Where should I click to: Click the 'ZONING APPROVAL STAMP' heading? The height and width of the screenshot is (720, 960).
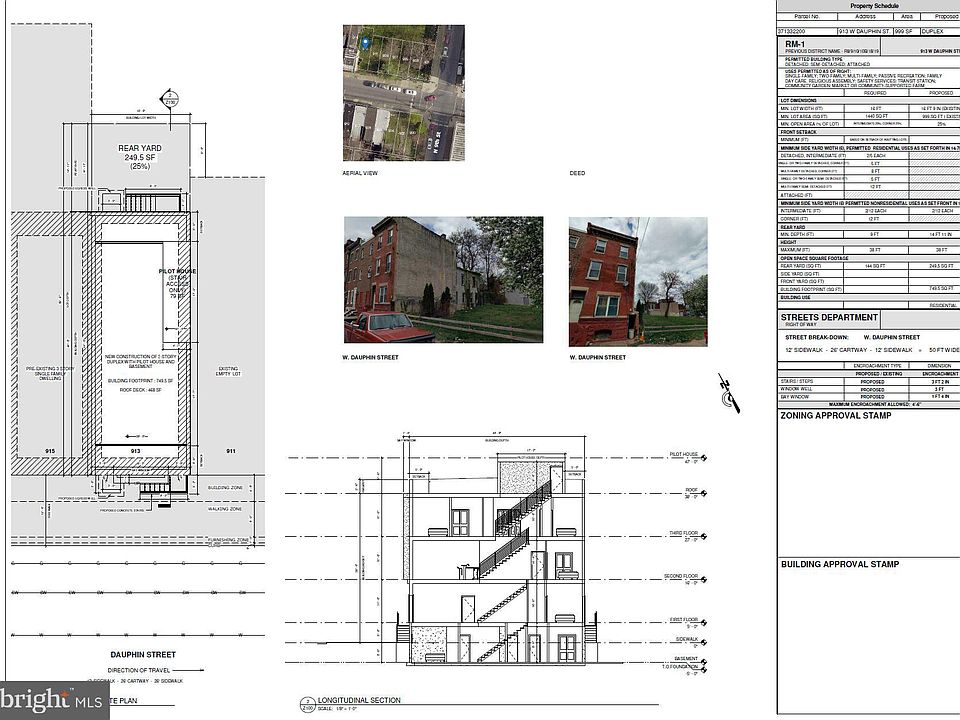point(836,416)
